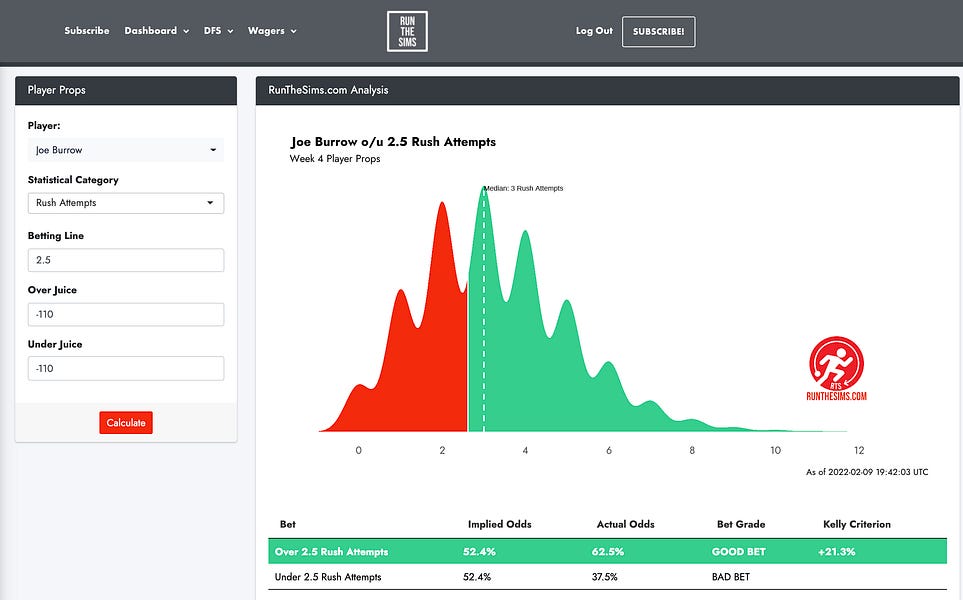Open the Statistical Category dropdown
This screenshot has height=600, width=963.
pyautogui.click(x=126, y=203)
